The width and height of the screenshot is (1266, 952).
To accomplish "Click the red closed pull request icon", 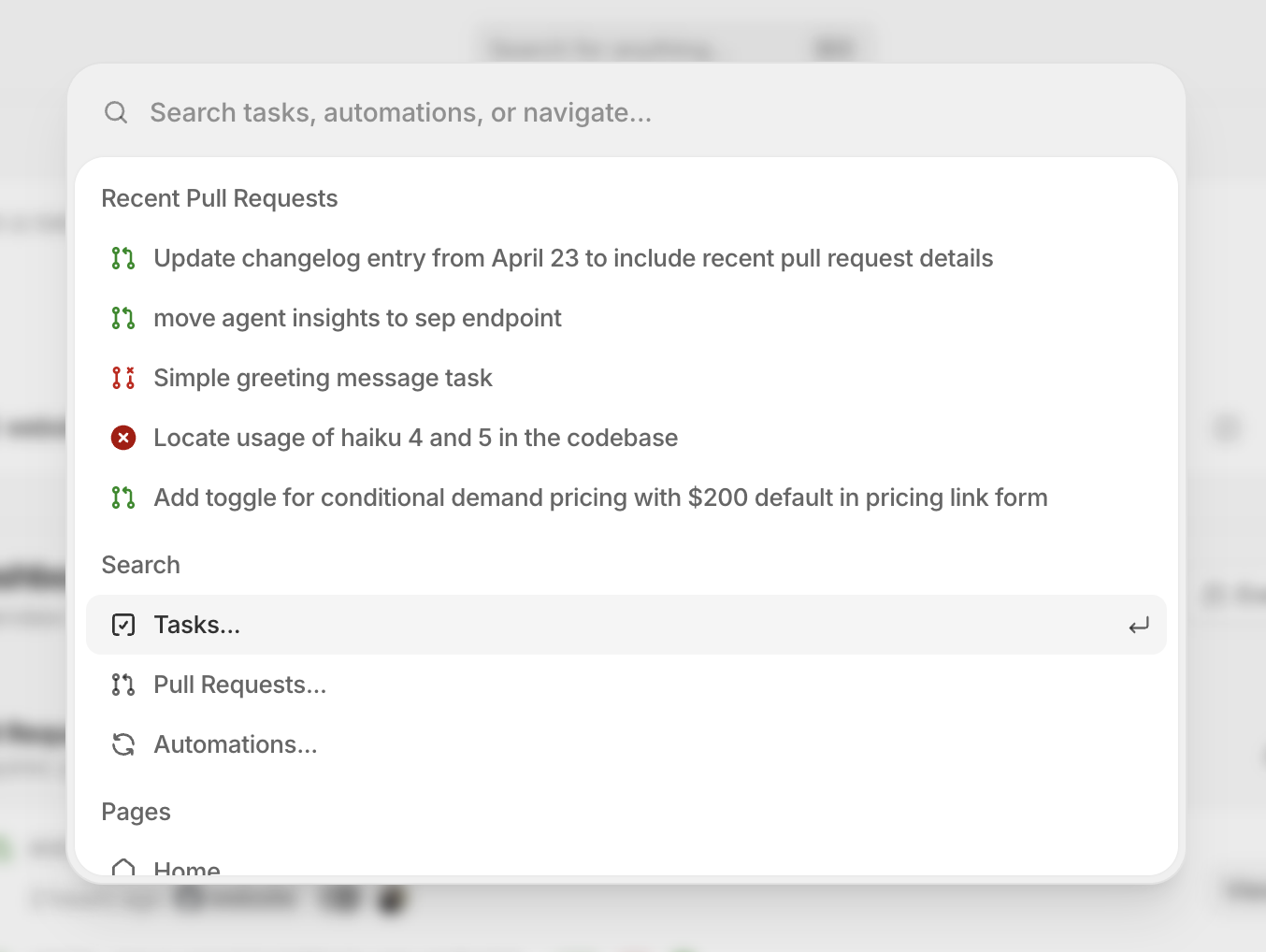I will 123,378.
